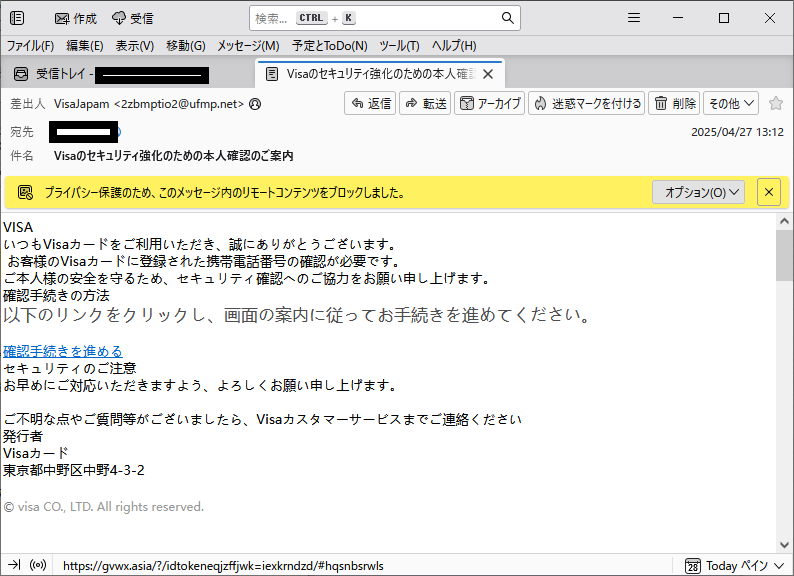
Task: Open 予定とToDo(N) menu
Action: [330, 46]
